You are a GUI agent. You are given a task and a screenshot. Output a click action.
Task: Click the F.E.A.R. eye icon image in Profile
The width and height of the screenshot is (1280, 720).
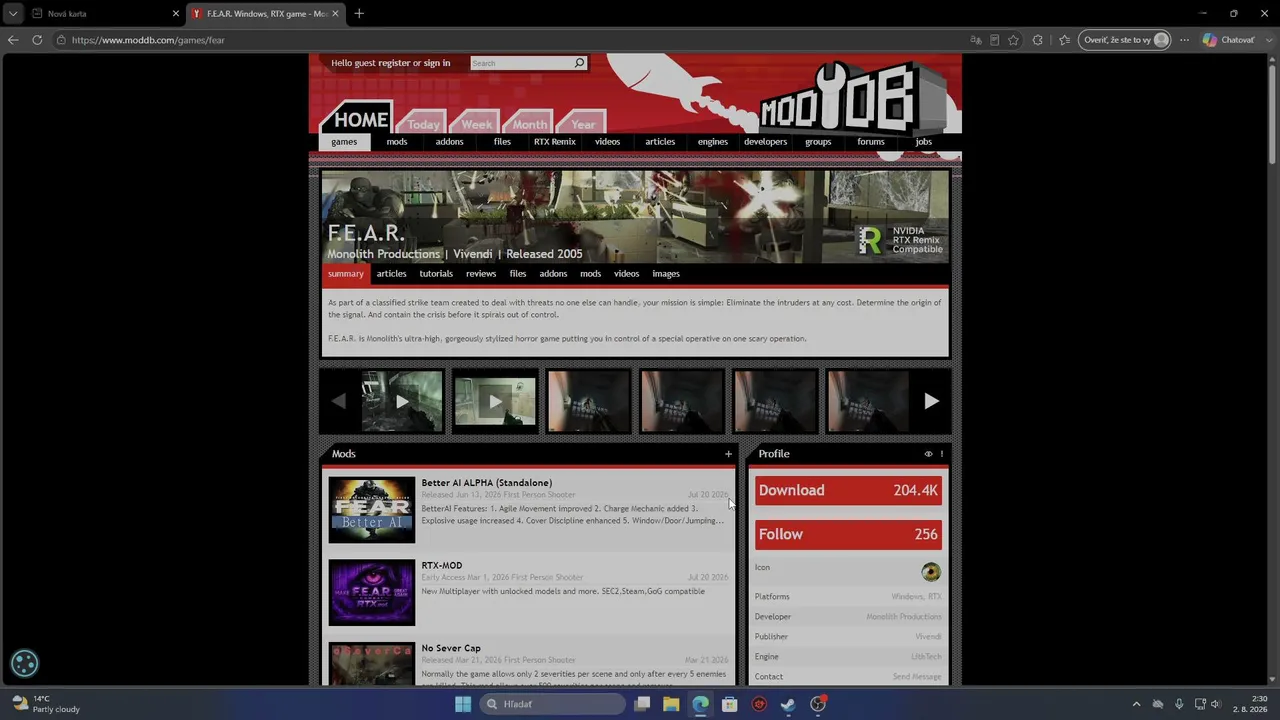click(931, 572)
